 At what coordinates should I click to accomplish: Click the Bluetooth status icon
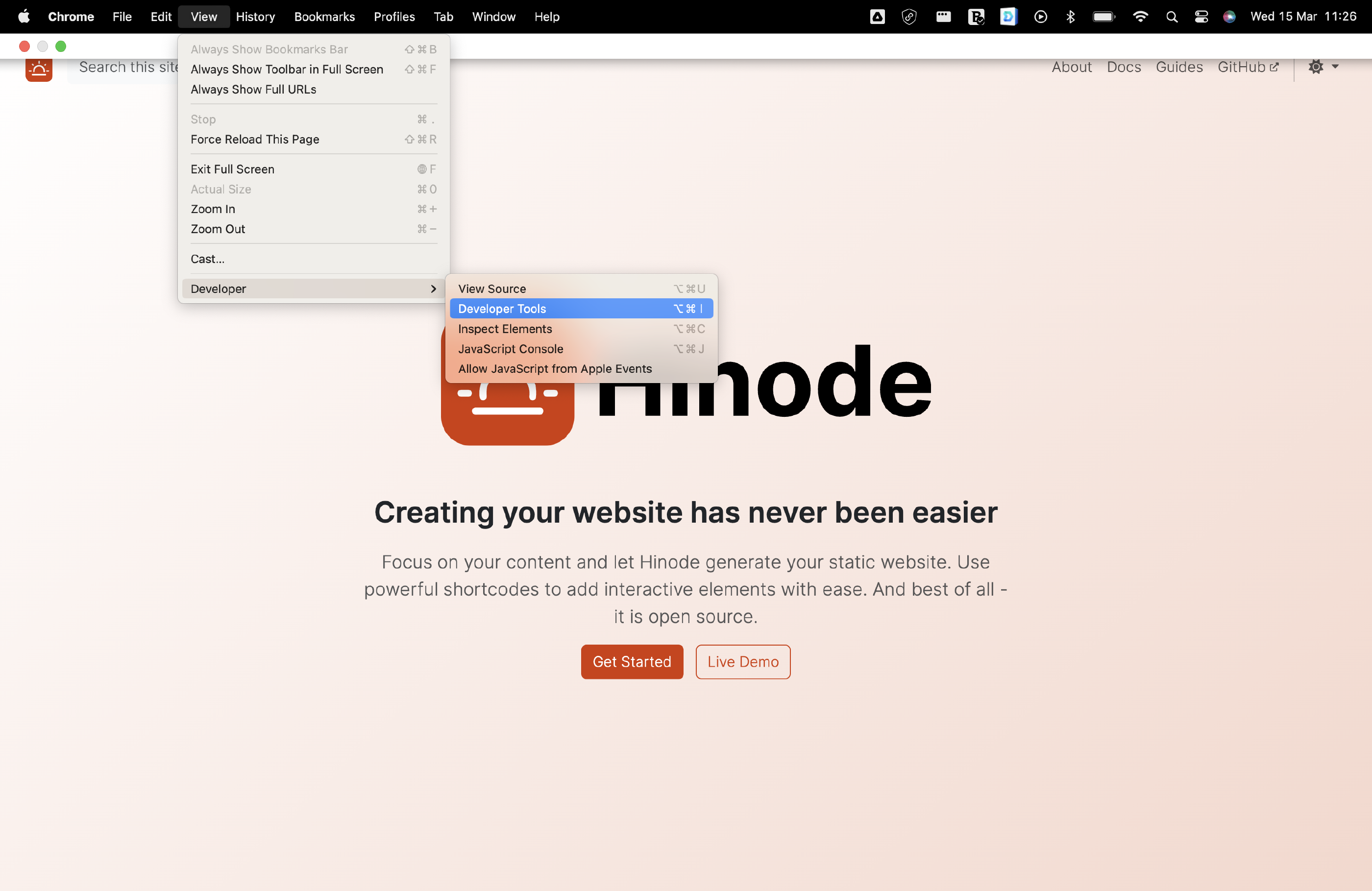coord(1071,17)
